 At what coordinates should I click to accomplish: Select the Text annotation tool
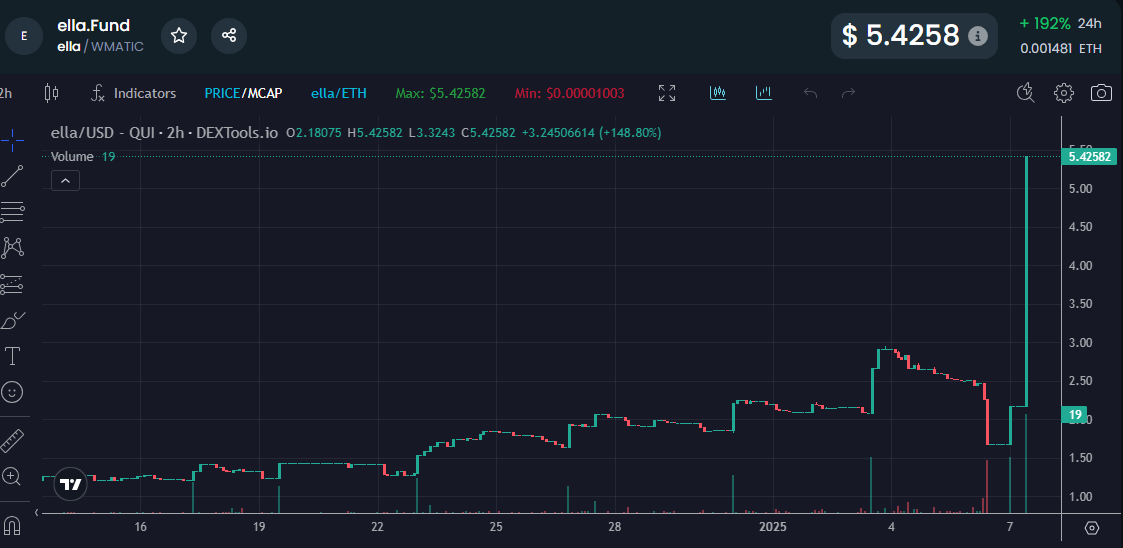[x=12, y=356]
